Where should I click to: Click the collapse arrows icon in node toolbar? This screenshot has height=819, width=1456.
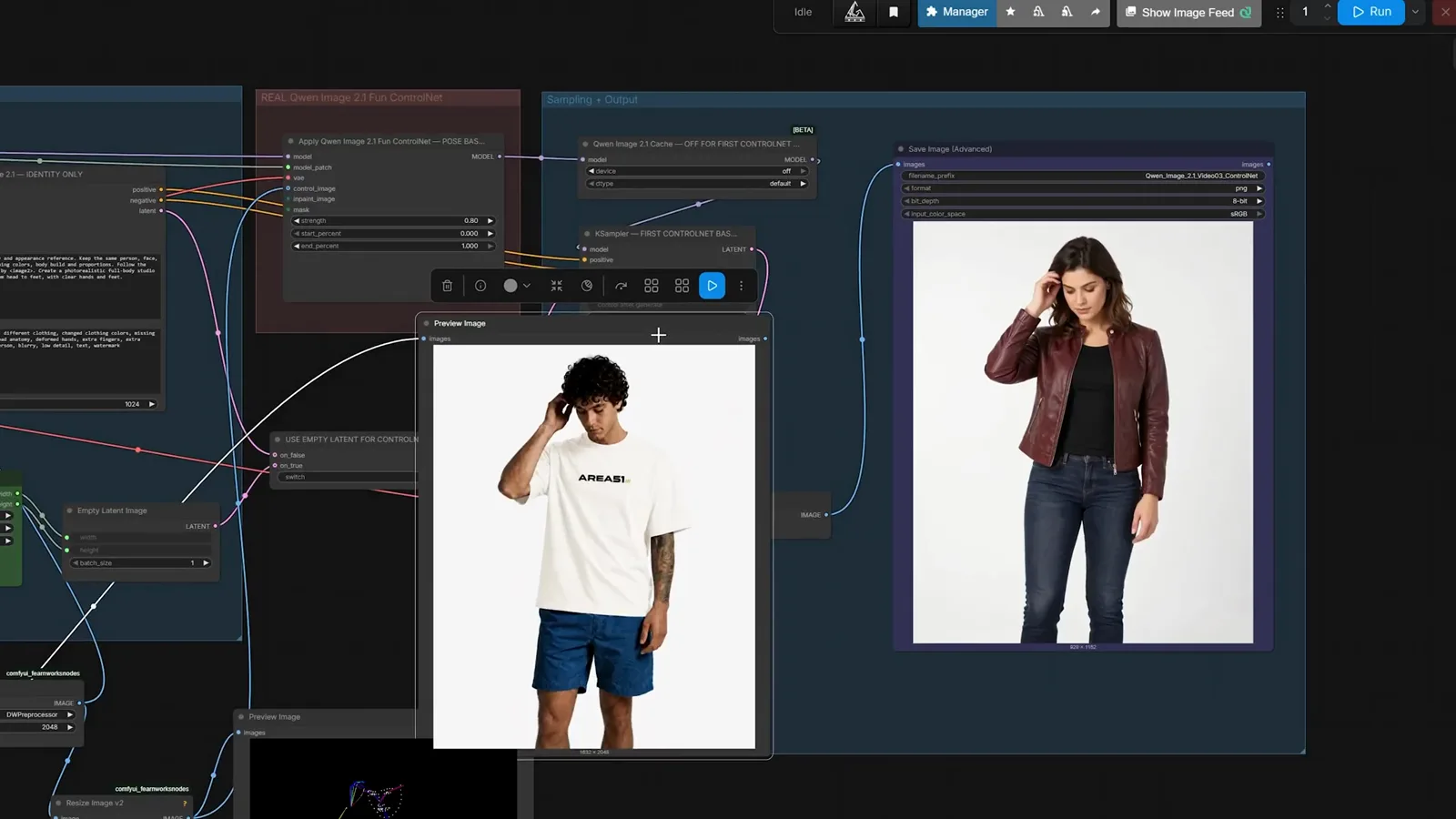tap(556, 286)
